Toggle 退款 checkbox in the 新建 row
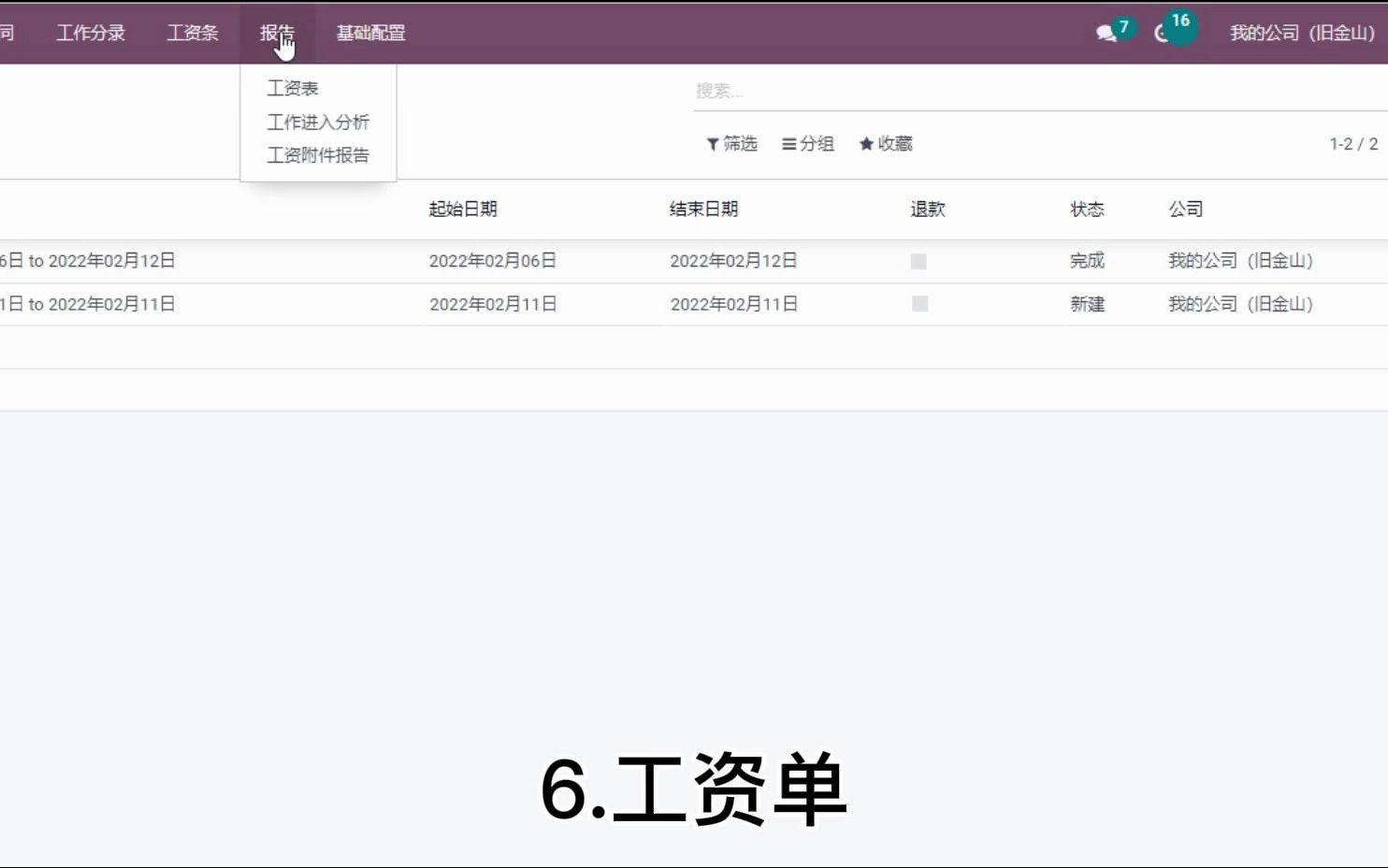Image resolution: width=1388 pixels, height=868 pixels. coord(919,304)
